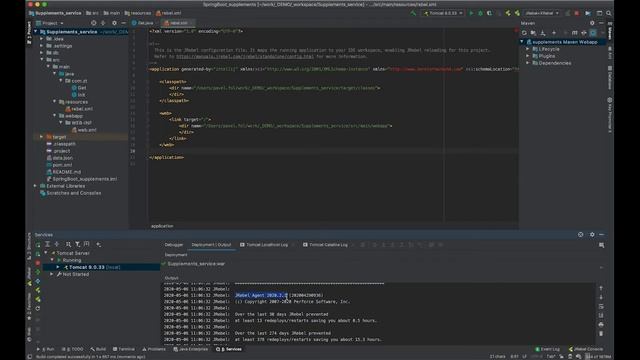Click print icon in output gutter

601,324
